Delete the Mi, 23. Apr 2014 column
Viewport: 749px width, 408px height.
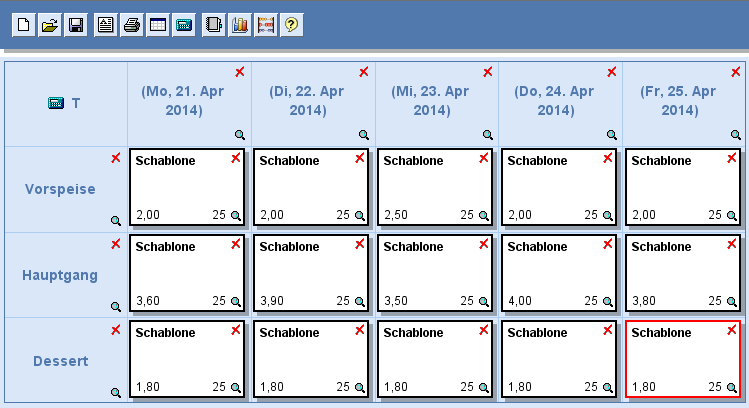point(488,72)
